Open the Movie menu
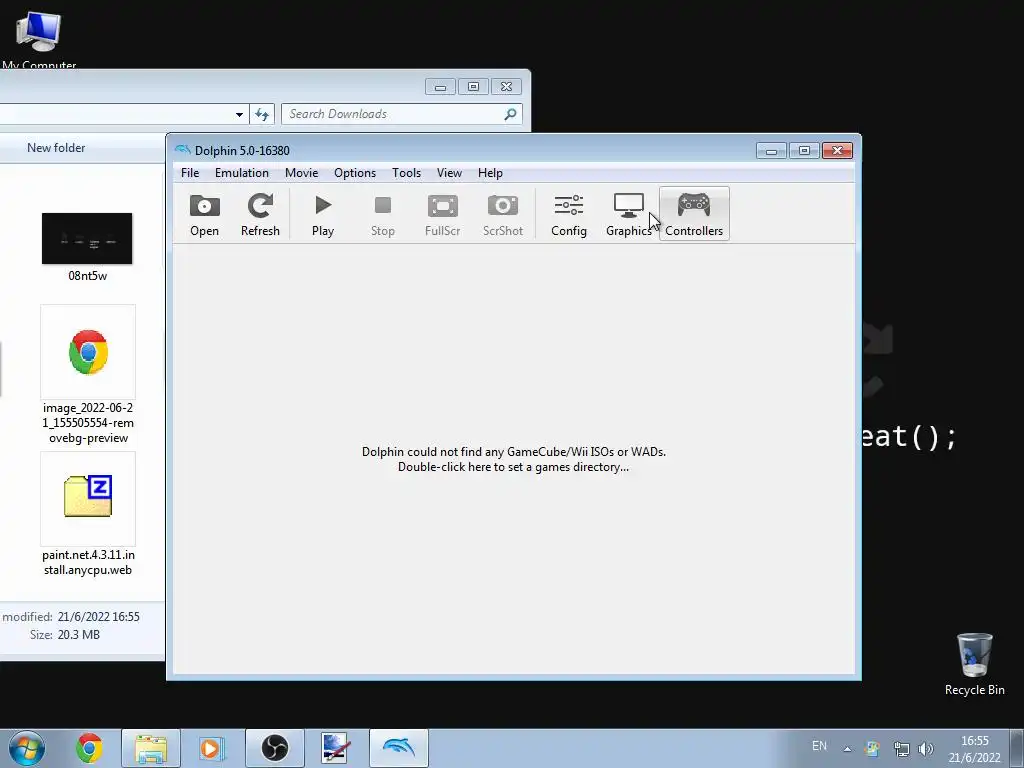1024x768 pixels. point(302,173)
